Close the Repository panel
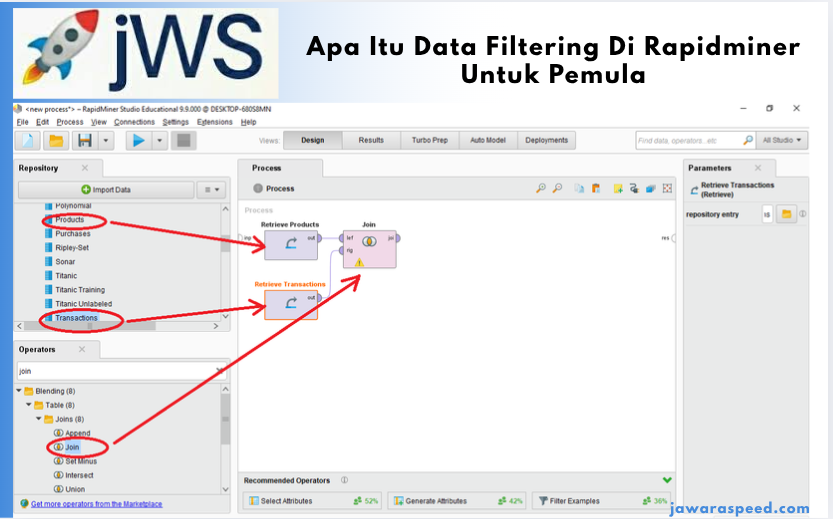 [85, 168]
